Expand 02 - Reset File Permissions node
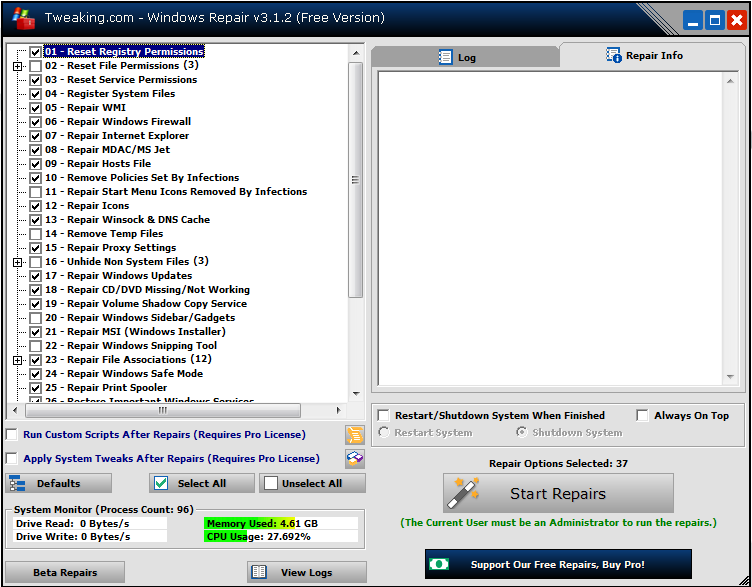 17,66
